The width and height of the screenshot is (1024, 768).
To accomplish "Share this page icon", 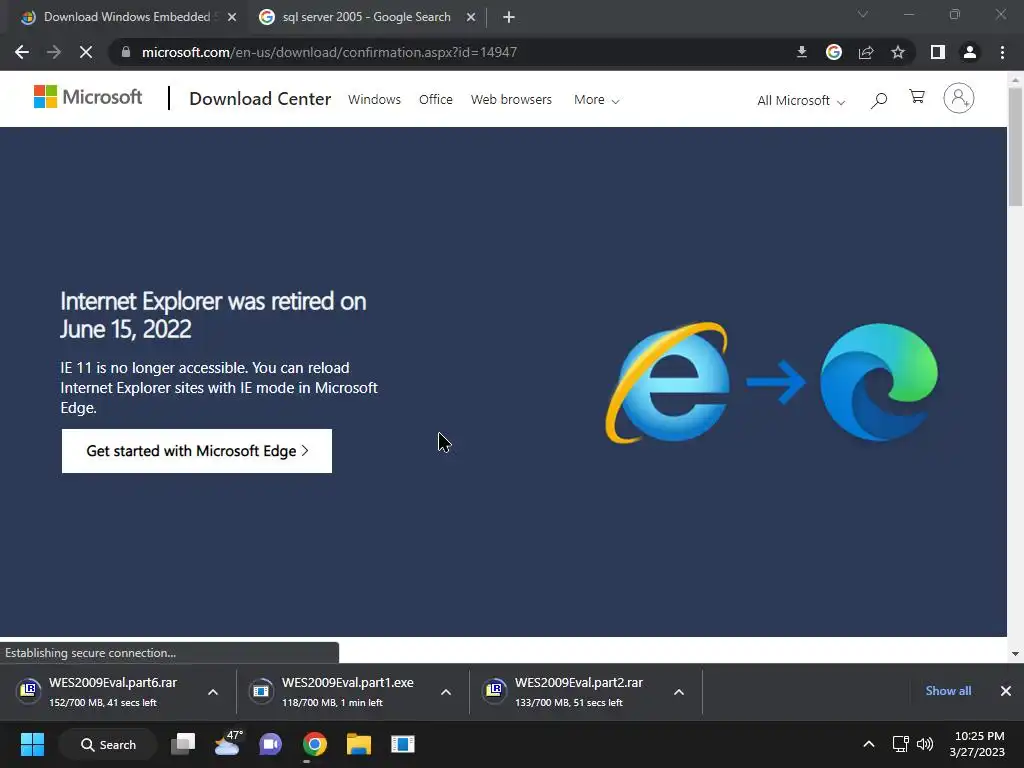I will coord(866,52).
